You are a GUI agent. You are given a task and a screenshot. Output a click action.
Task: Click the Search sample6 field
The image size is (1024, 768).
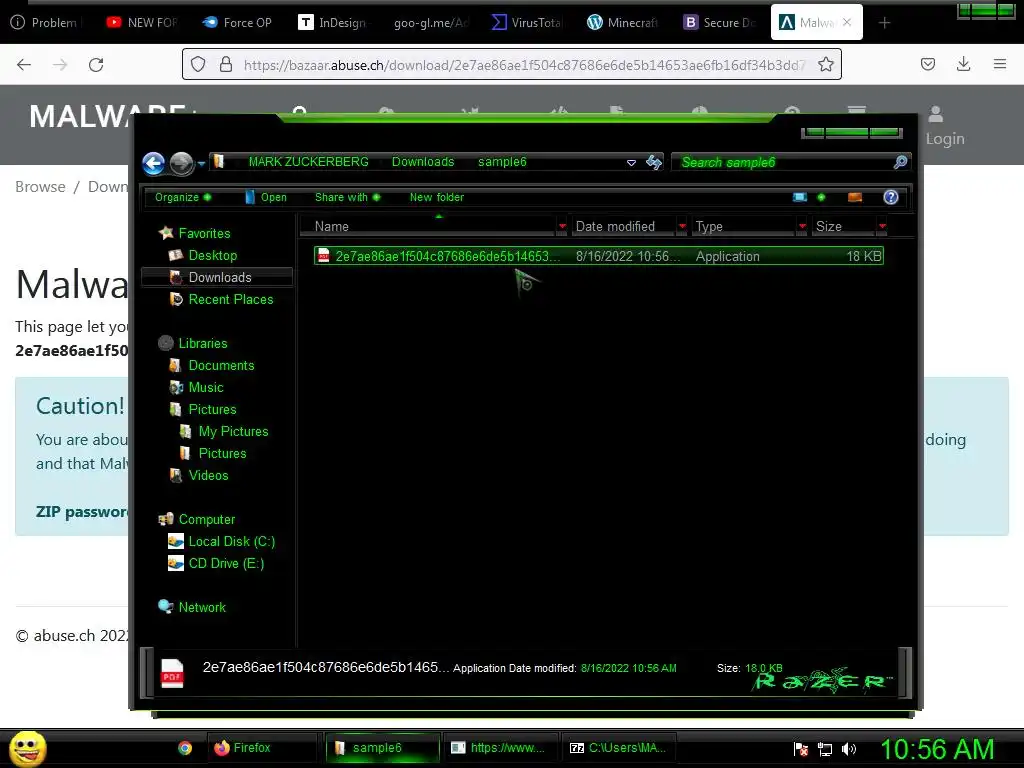point(784,162)
